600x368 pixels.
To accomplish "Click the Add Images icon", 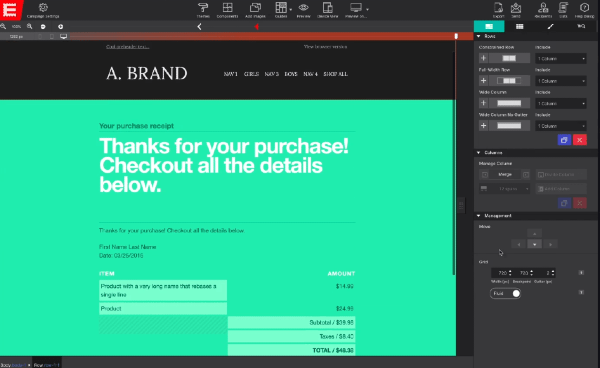I will [255, 7].
